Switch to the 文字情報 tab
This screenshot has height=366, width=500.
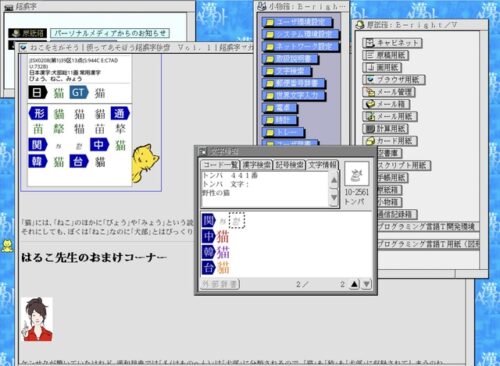pos(322,165)
